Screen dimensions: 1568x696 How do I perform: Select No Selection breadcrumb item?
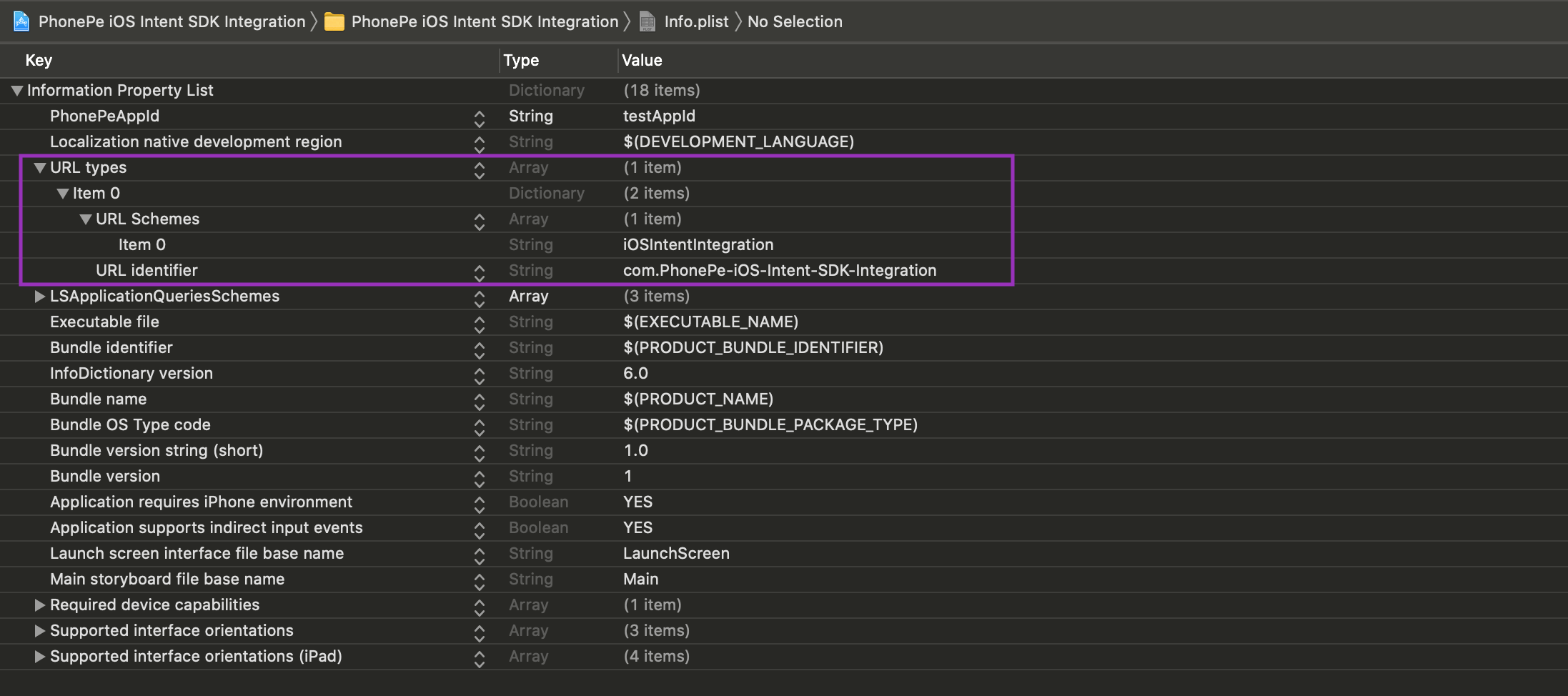(795, 22)
